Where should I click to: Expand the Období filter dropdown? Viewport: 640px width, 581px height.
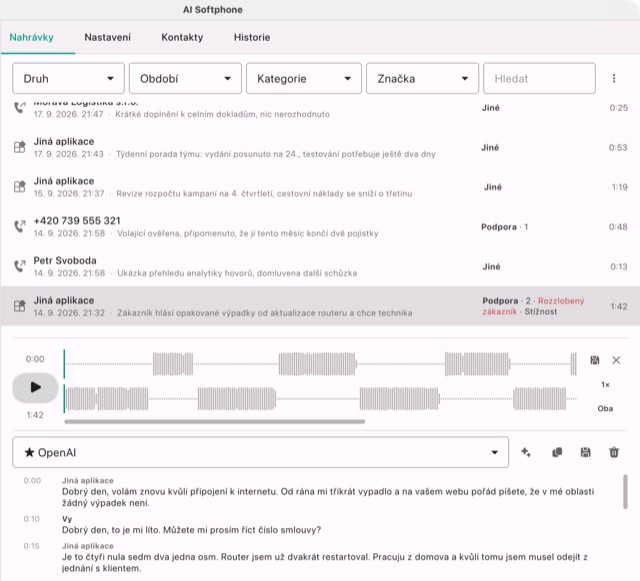click(x=185, y=78)
